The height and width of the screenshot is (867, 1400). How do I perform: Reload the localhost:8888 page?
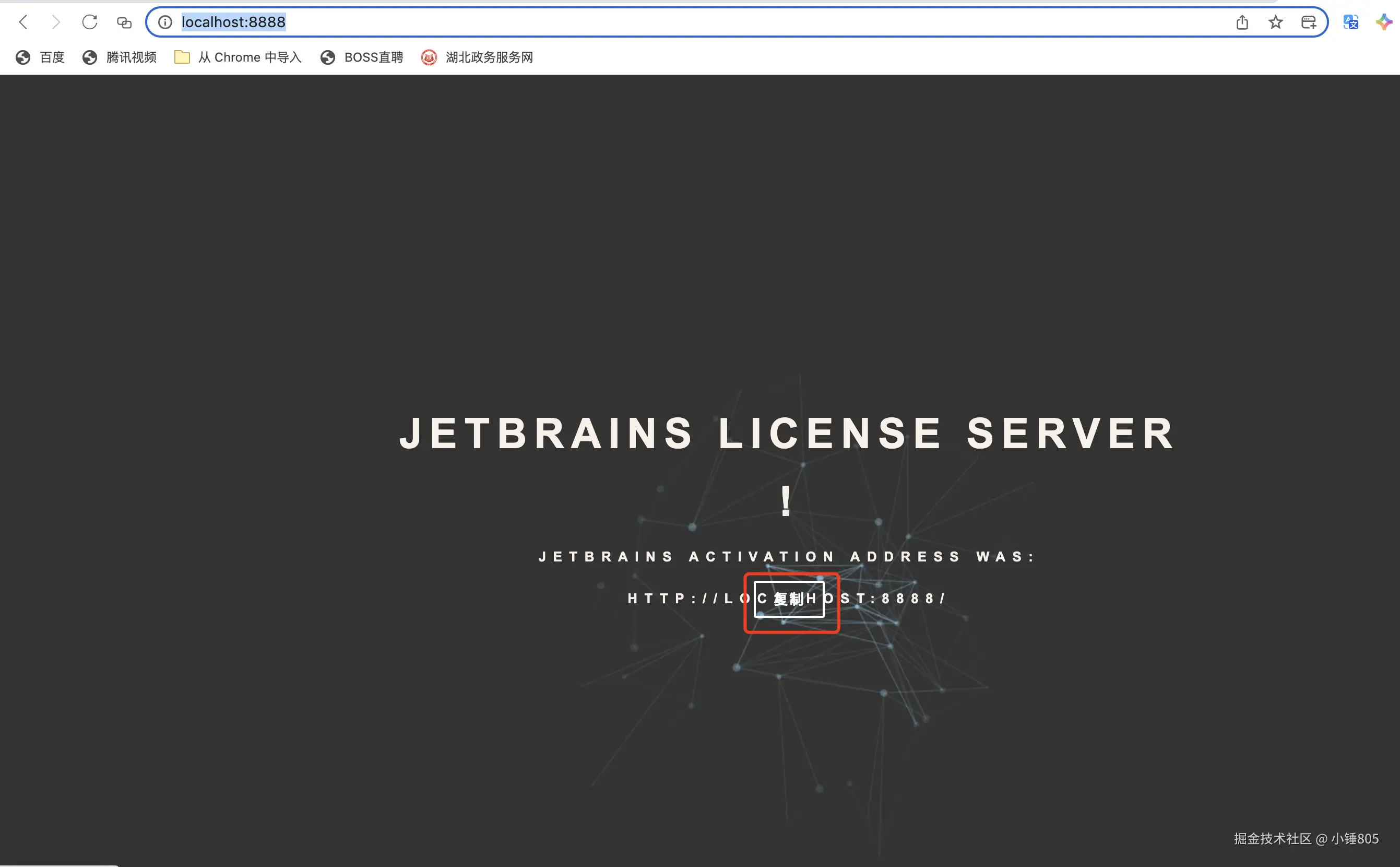[x=89, y=22]
